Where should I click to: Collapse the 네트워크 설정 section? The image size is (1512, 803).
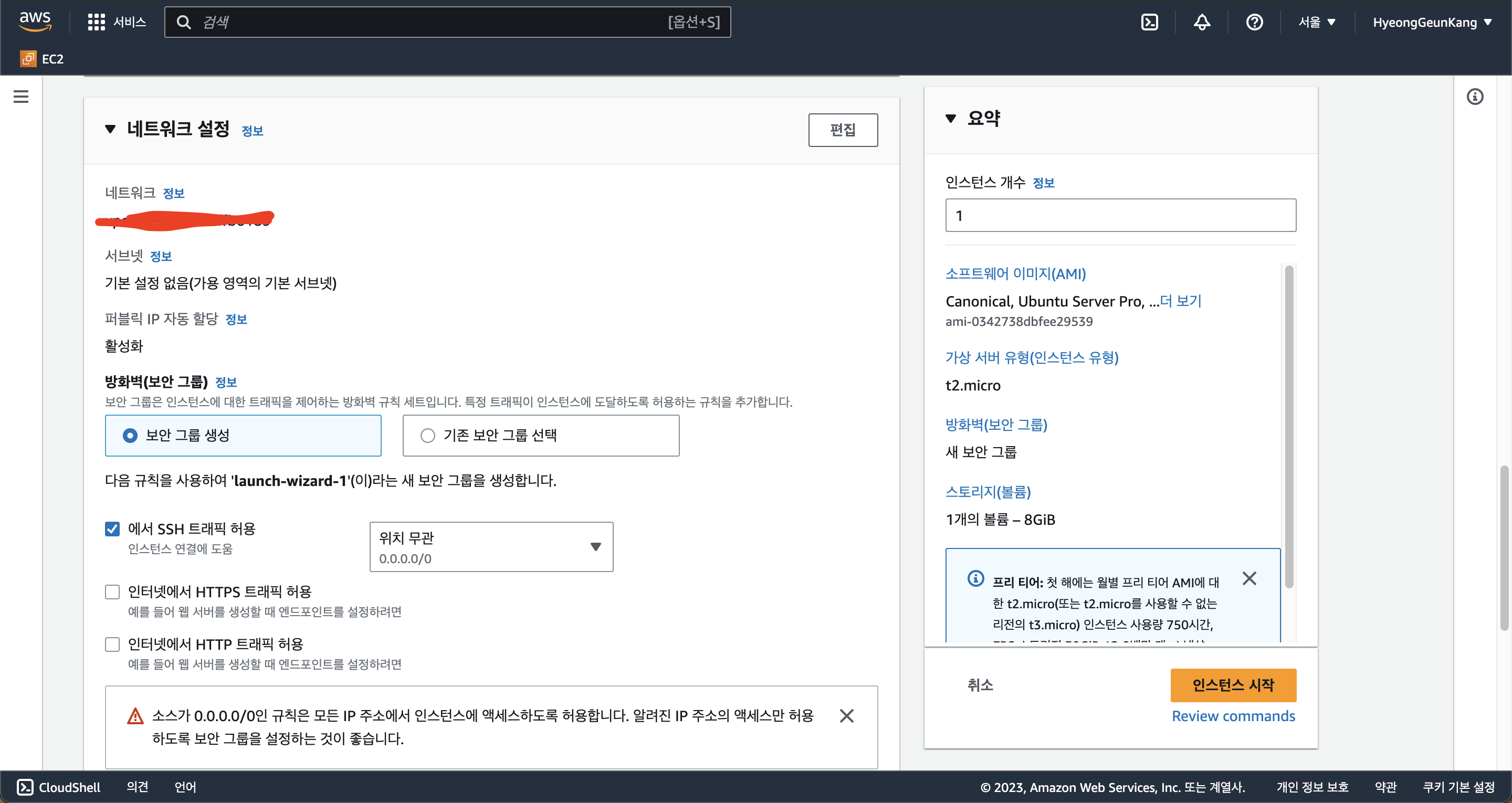point(110,129)
